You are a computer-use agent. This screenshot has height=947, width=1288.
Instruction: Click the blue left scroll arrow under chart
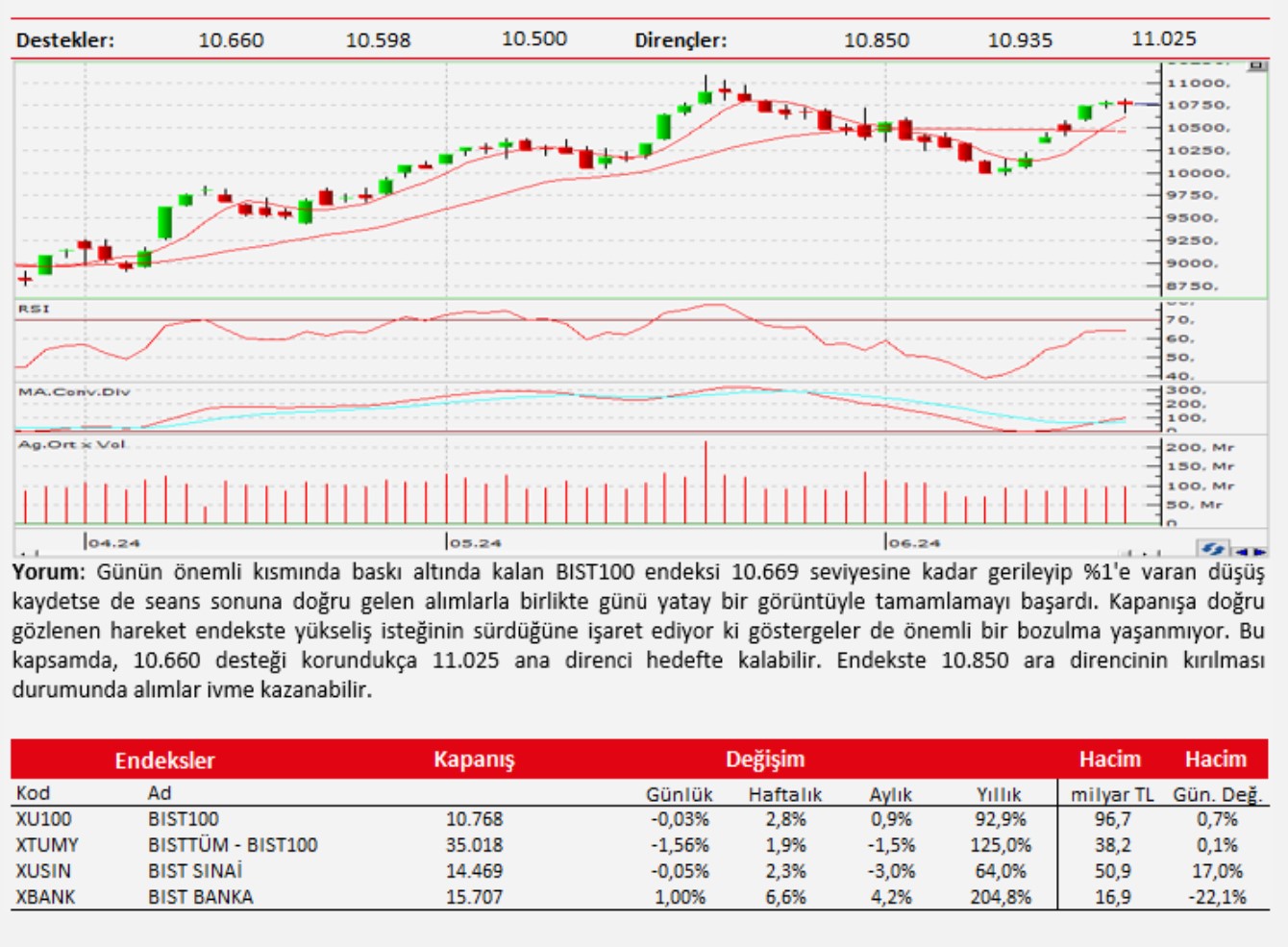click(x=1242, y=552)
